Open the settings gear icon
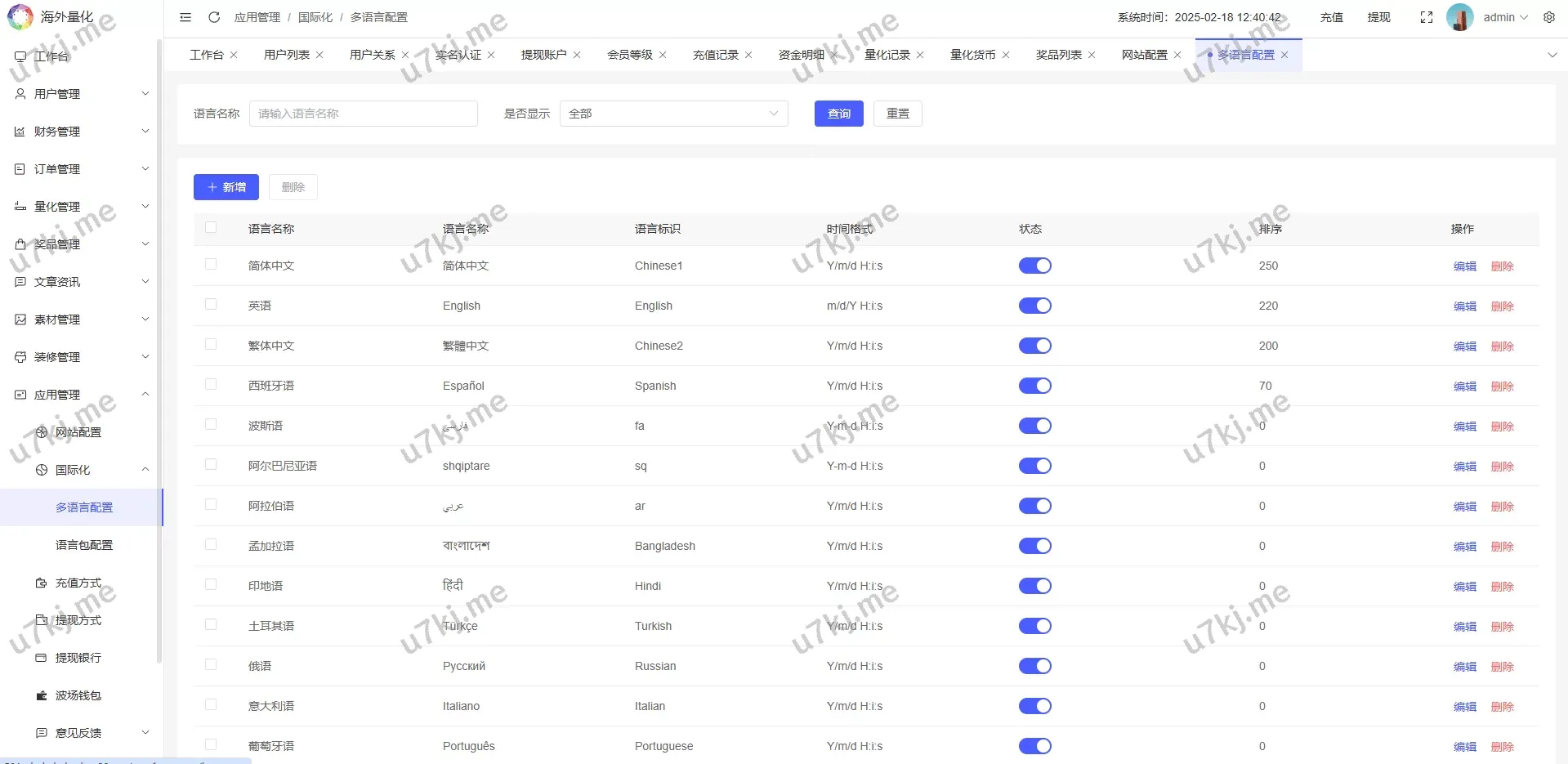This screenshot has height=764, width=1568. (1549, 17)
